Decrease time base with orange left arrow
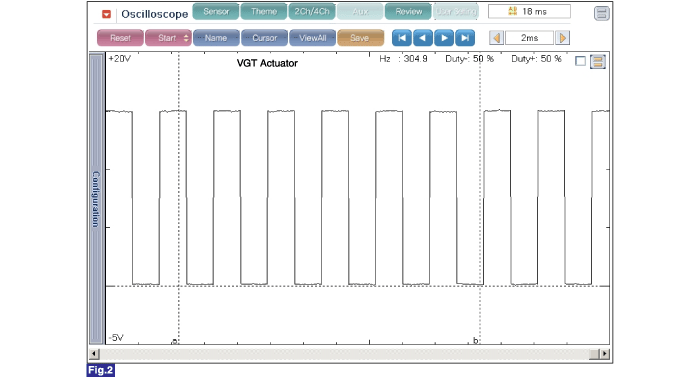Viewport: 700px width, 377px height. pos(496,38)
